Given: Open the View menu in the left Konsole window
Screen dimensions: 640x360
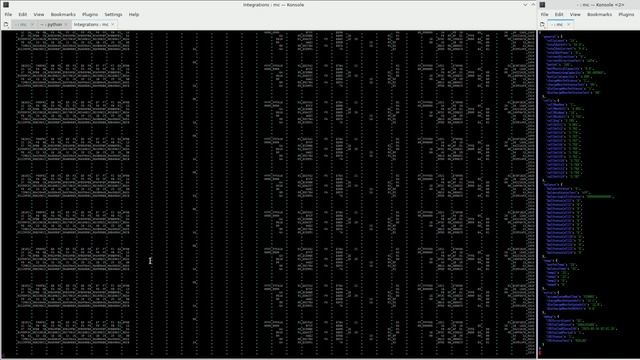Looking at the screenshot, I should (x=39, y=14).
